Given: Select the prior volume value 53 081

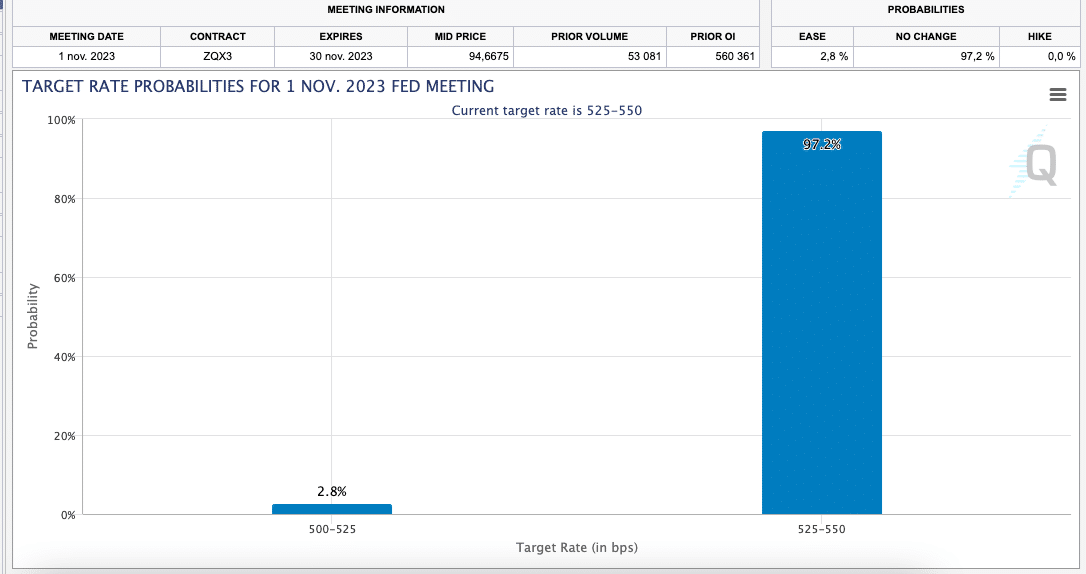Looking at the screenshot, I should tap(644, 56).
